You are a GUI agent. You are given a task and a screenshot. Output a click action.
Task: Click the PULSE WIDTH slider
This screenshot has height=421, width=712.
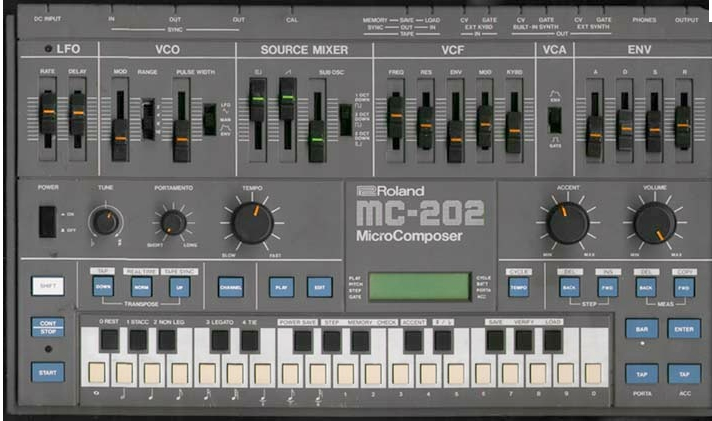click(182, 141)
